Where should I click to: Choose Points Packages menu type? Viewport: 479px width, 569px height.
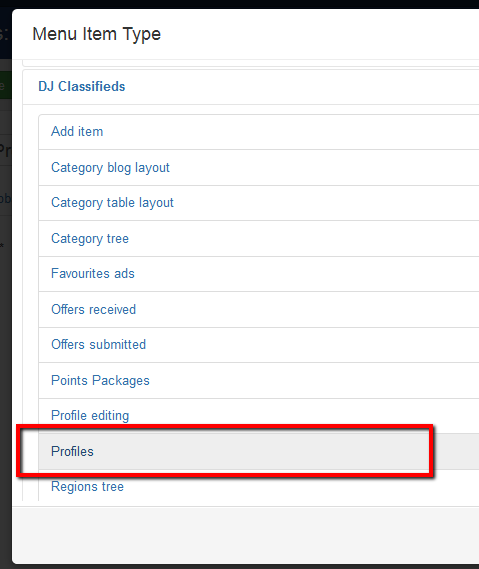(259, 380)
